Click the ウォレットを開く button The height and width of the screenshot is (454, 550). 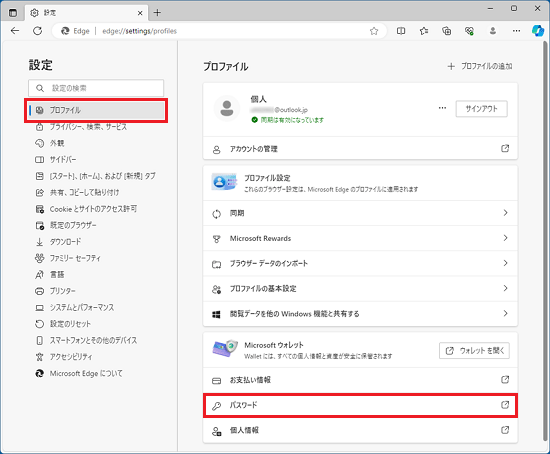click(x=474, y=351)
